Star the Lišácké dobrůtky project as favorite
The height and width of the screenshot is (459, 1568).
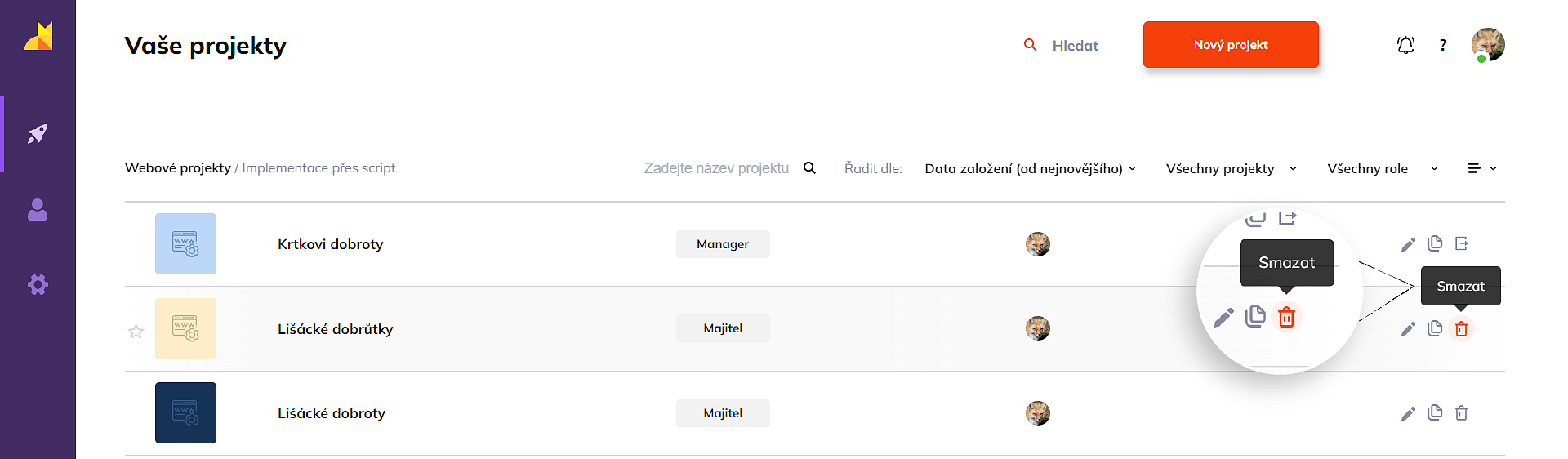coord(136,331)
